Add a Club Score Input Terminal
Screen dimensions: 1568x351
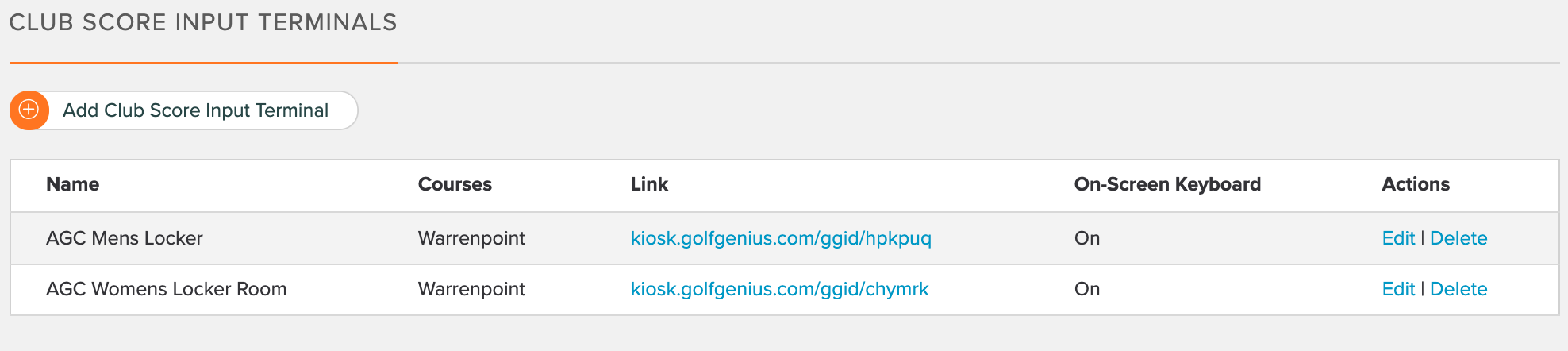[x=184, y=110]
